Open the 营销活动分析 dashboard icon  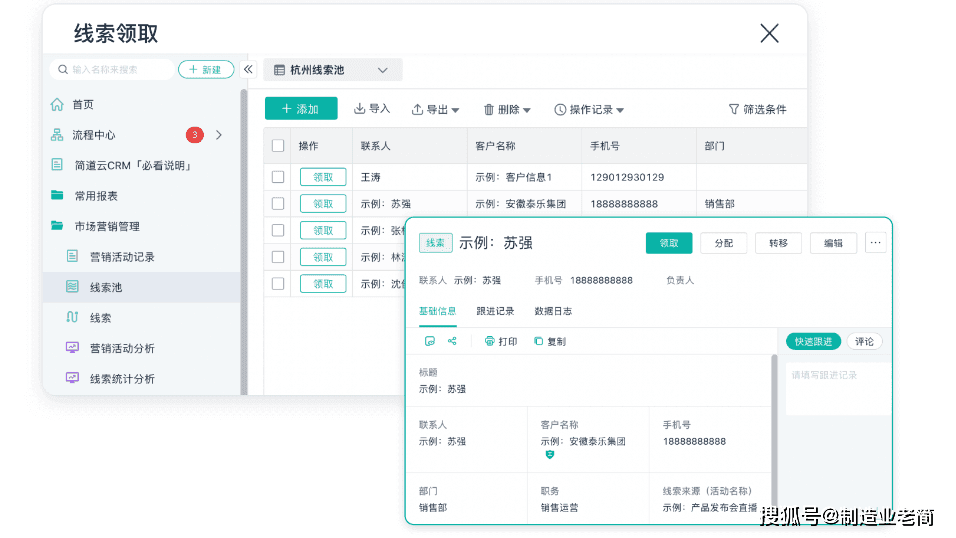72,348
